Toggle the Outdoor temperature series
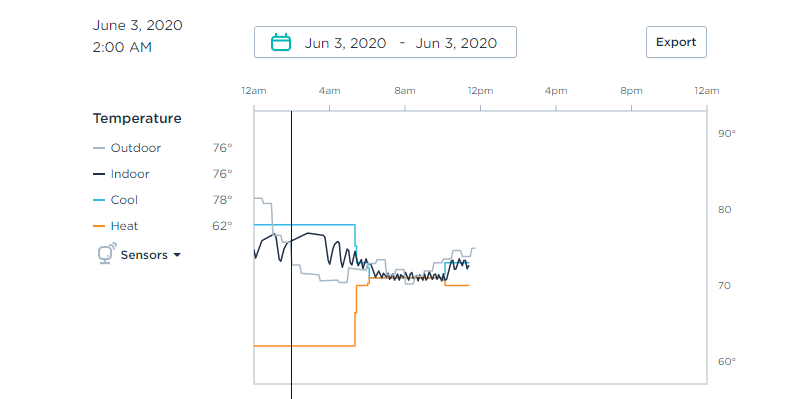Image resolution: width=800 pixels, height=399 pixels. click(x=136, y=148)
